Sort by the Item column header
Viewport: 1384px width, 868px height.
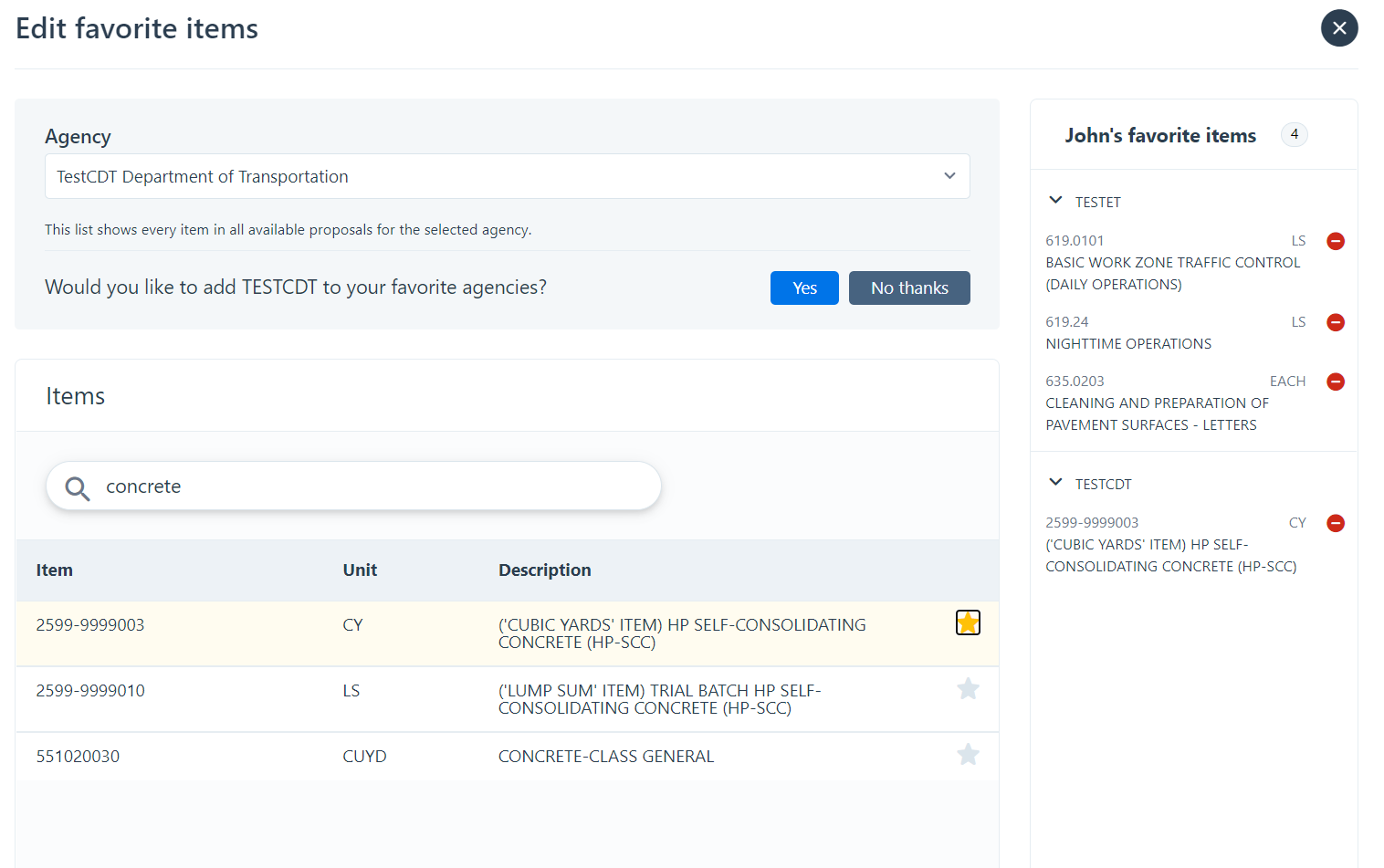(x=55, y=570)
